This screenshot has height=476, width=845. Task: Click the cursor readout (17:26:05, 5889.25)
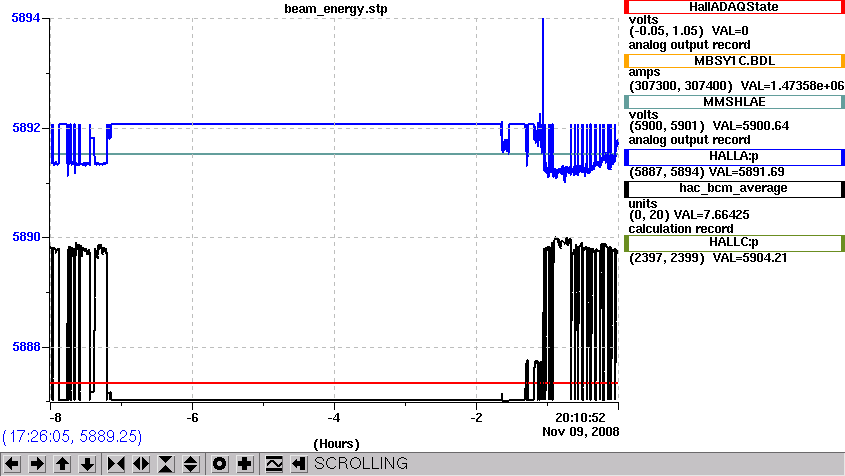point(72,436)
